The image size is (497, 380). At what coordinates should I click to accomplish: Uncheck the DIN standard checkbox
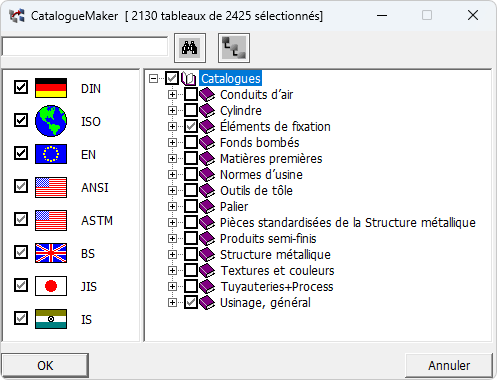pos(21,87)
